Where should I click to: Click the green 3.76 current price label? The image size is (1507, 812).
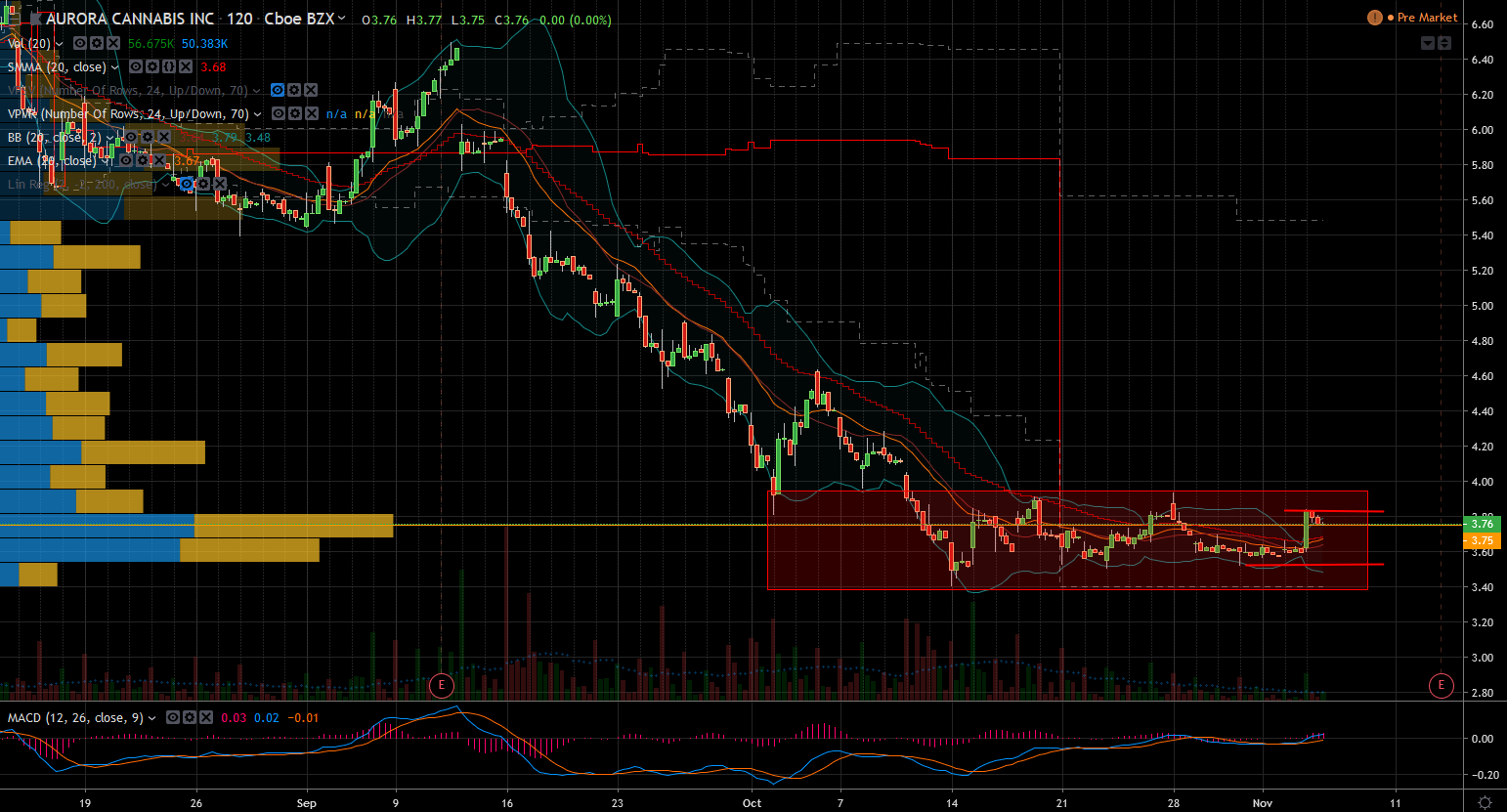1483,525
